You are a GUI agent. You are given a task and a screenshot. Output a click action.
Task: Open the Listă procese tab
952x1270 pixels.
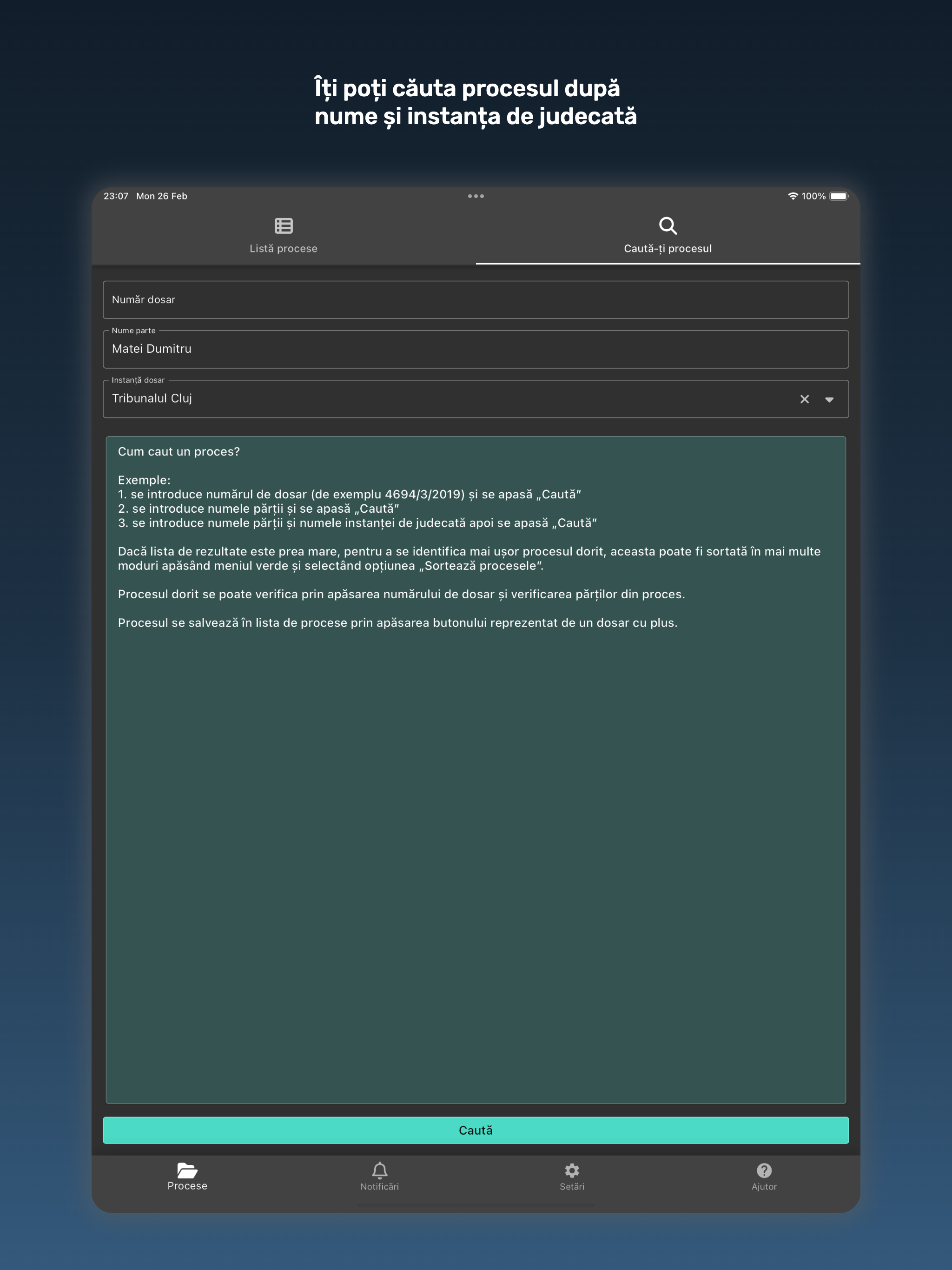[x=284, y=235]
